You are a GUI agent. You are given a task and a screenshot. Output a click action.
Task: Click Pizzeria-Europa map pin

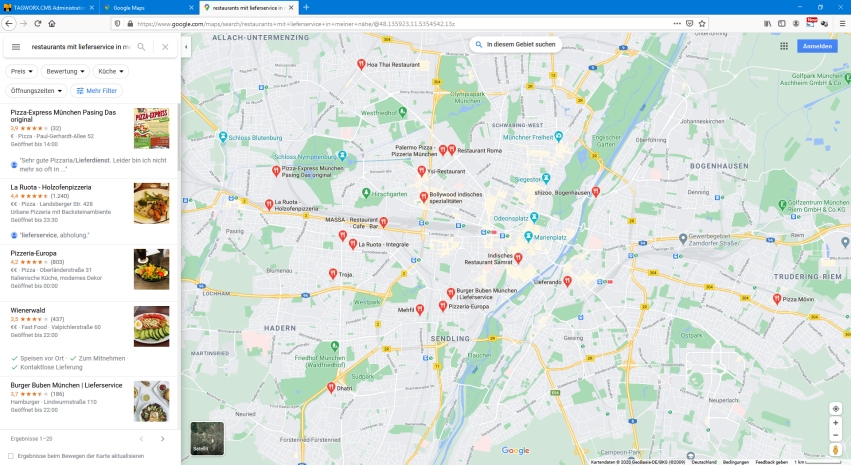[443, 306]
